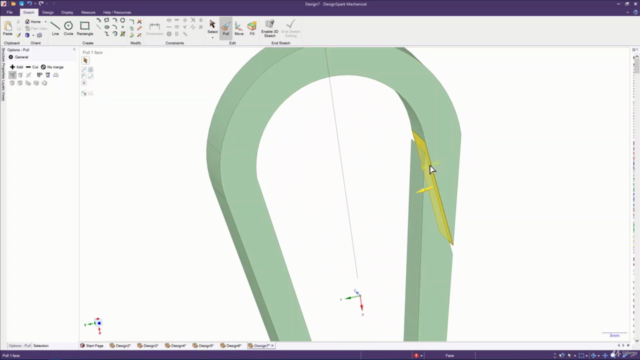The image size is (640, 360).
Task: Click Enable 3D Sketch
Action: [x=269, y=28]
